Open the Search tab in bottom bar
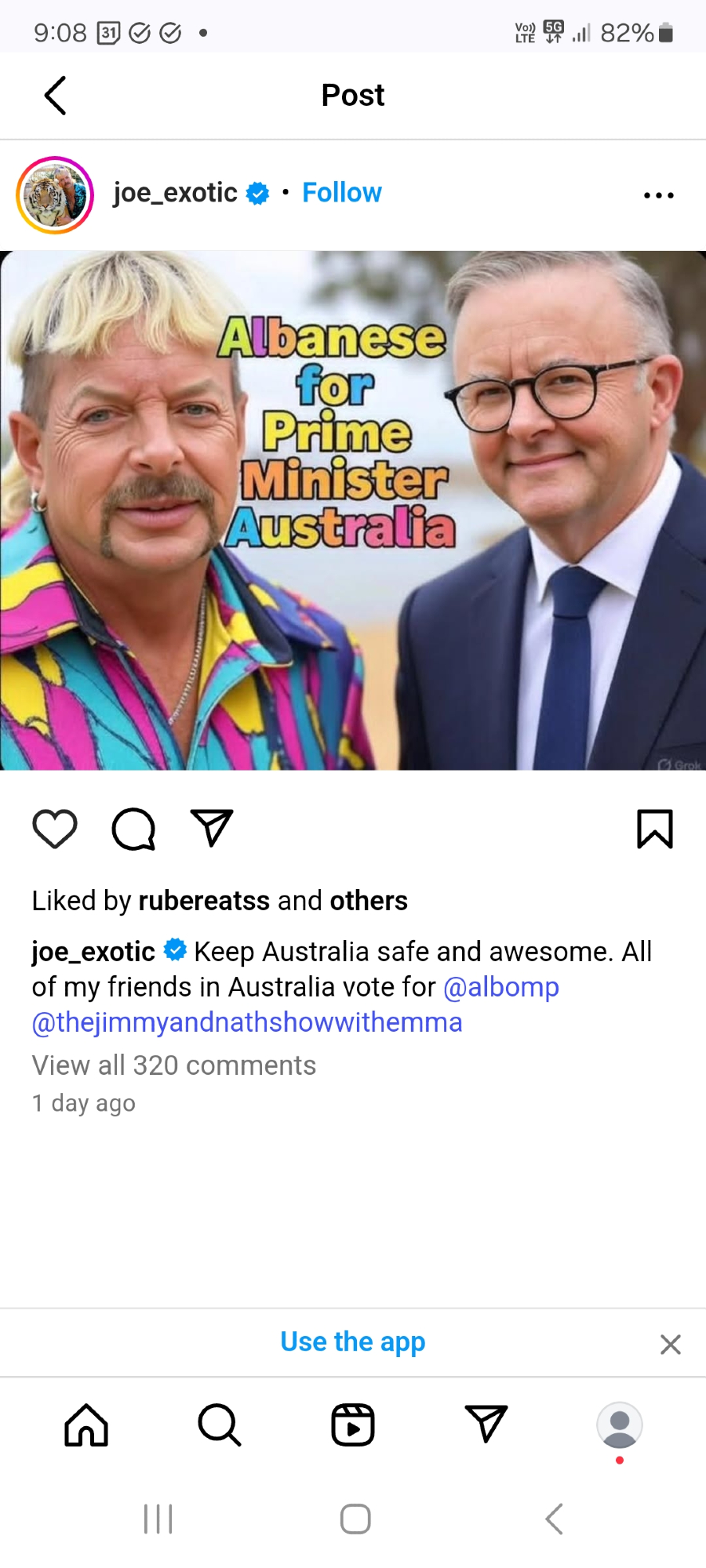The height and width of the screenshot is (1568, 706). (x=220, y=1425)
